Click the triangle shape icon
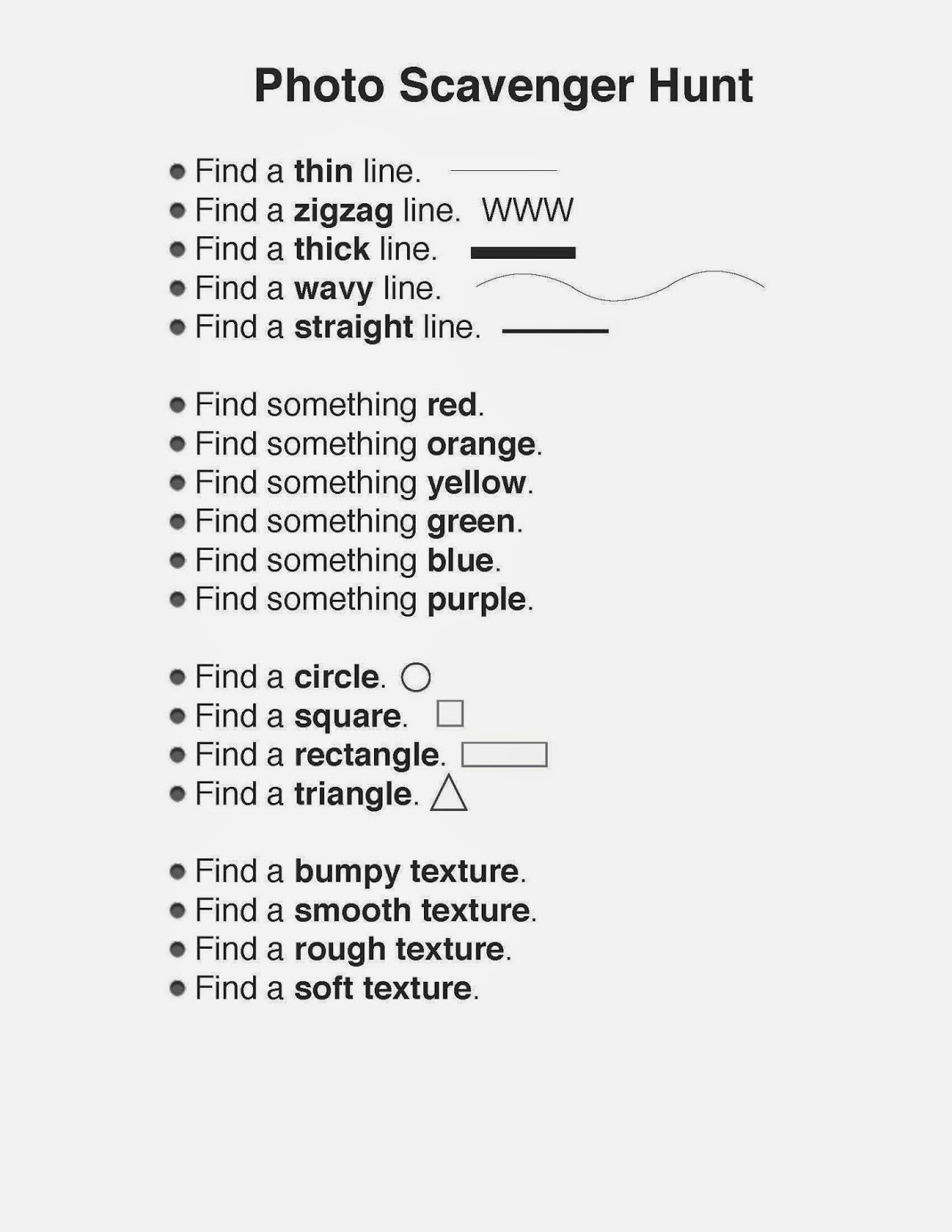 [449, 793]
